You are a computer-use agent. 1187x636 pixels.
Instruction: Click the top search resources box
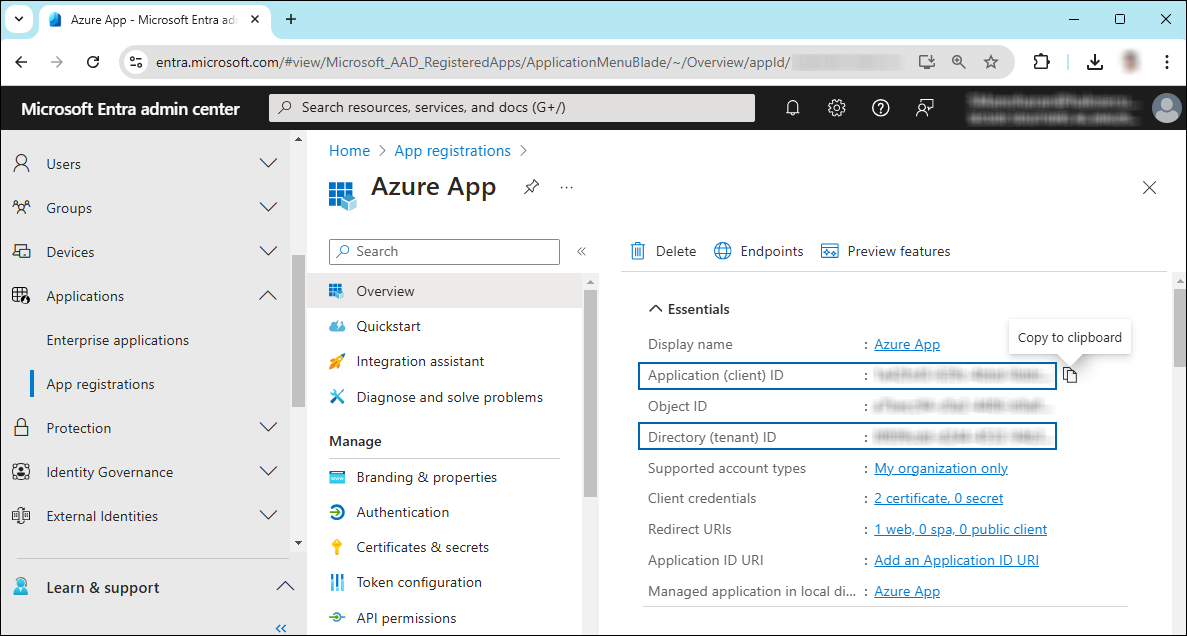512,108
